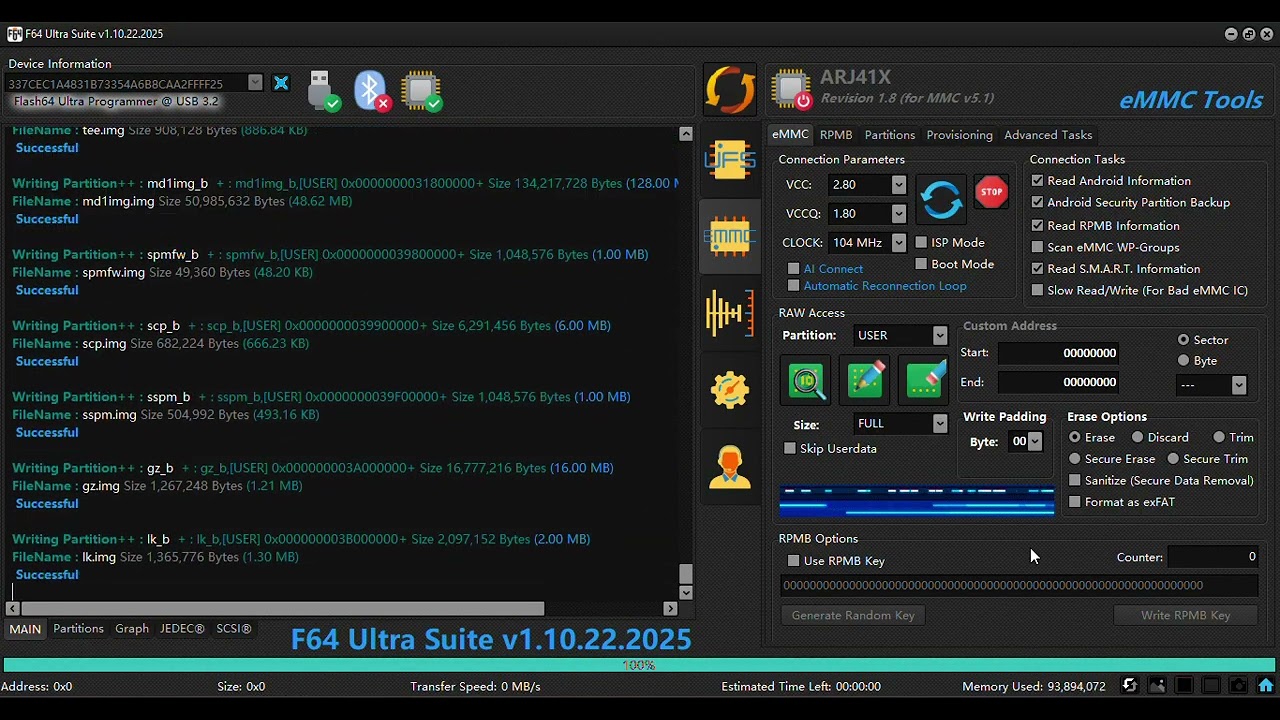The image size is (1280, 720).
Task: Uncheck Android Security Partition Backup
Action: [x=1037, y=202]
